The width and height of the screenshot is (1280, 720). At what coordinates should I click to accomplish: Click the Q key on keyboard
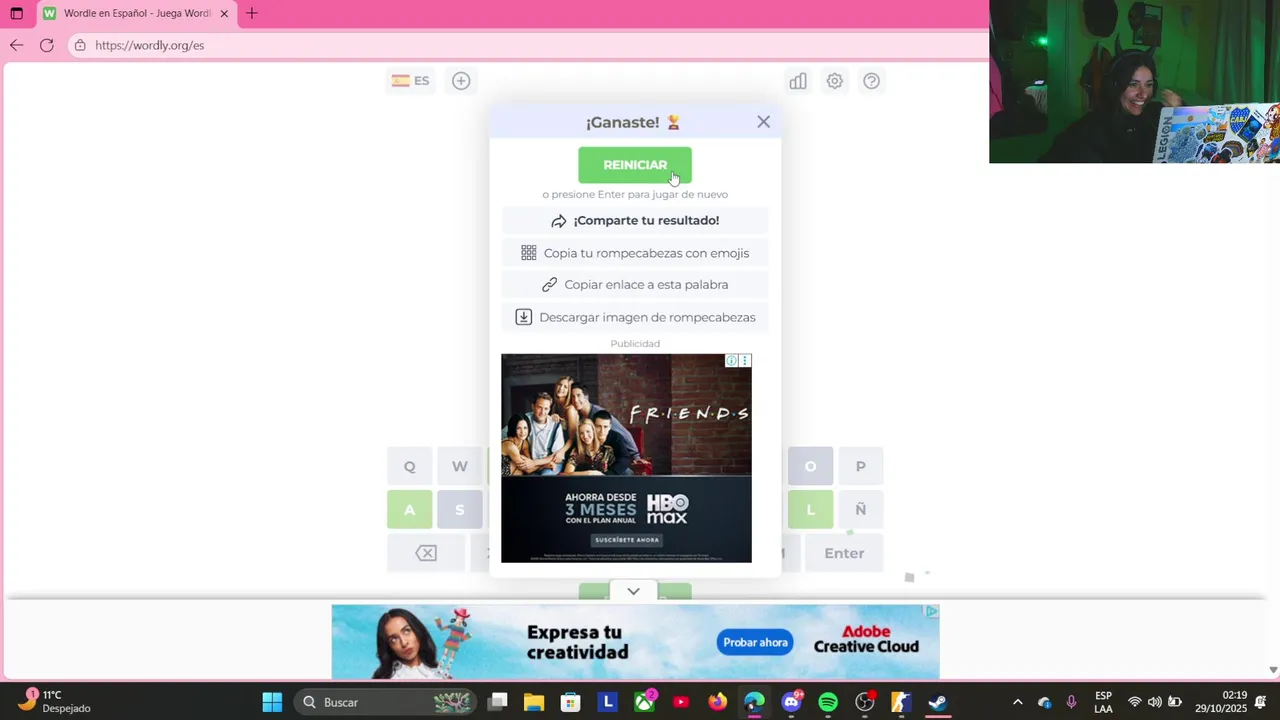(x=409, y=466)
